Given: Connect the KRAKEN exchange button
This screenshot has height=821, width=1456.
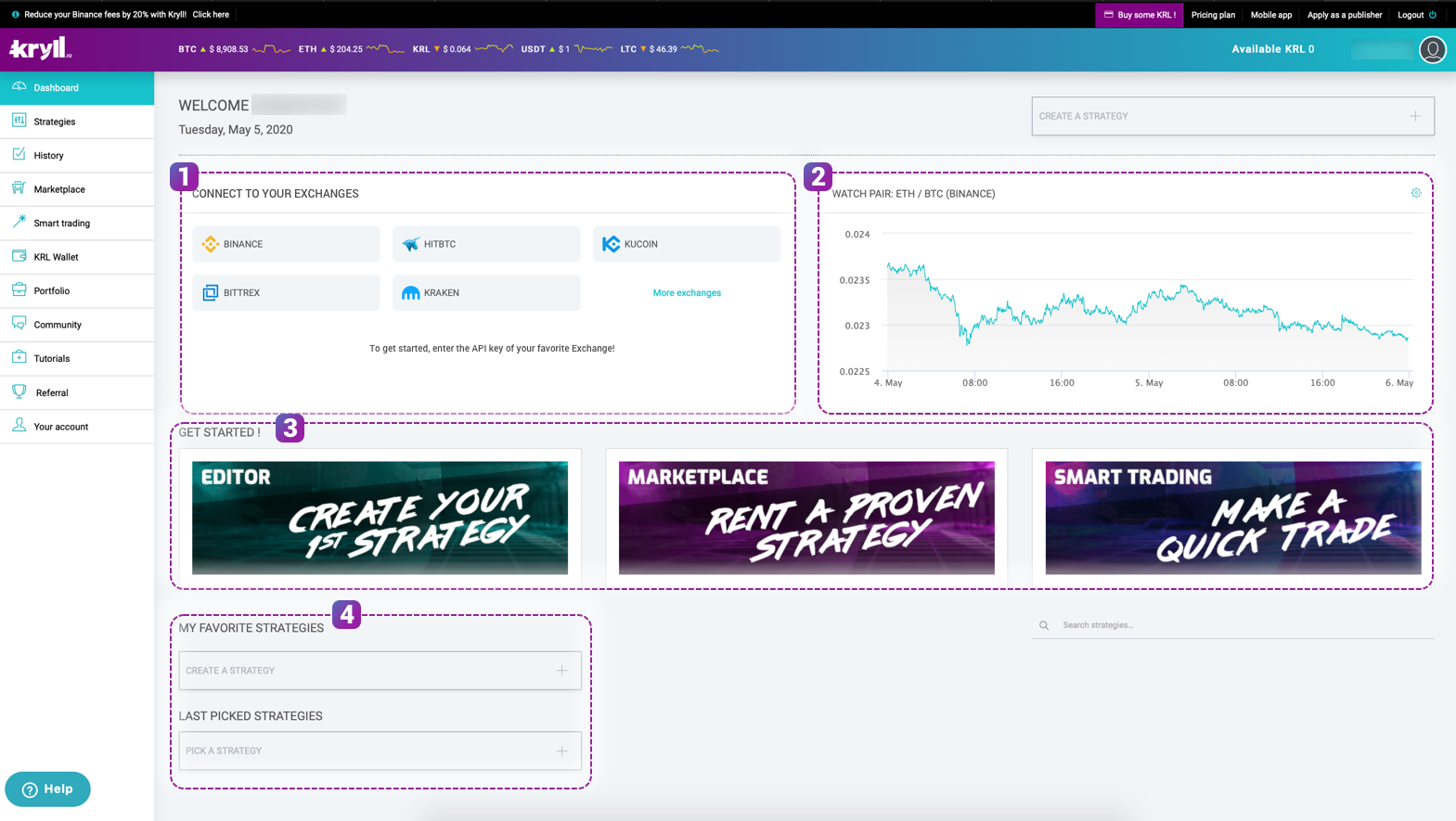Looking at the screenshot, I should (x=486, y=292).
